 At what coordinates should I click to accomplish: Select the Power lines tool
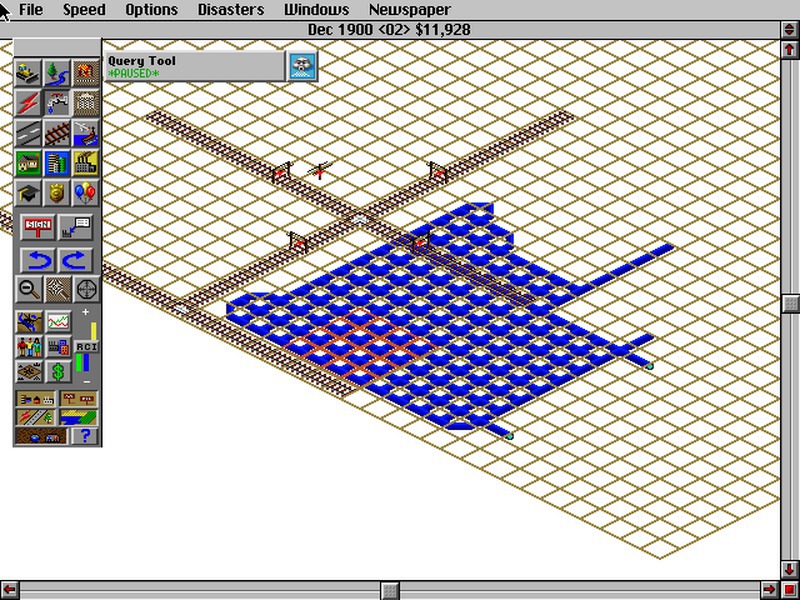(28, 103)
